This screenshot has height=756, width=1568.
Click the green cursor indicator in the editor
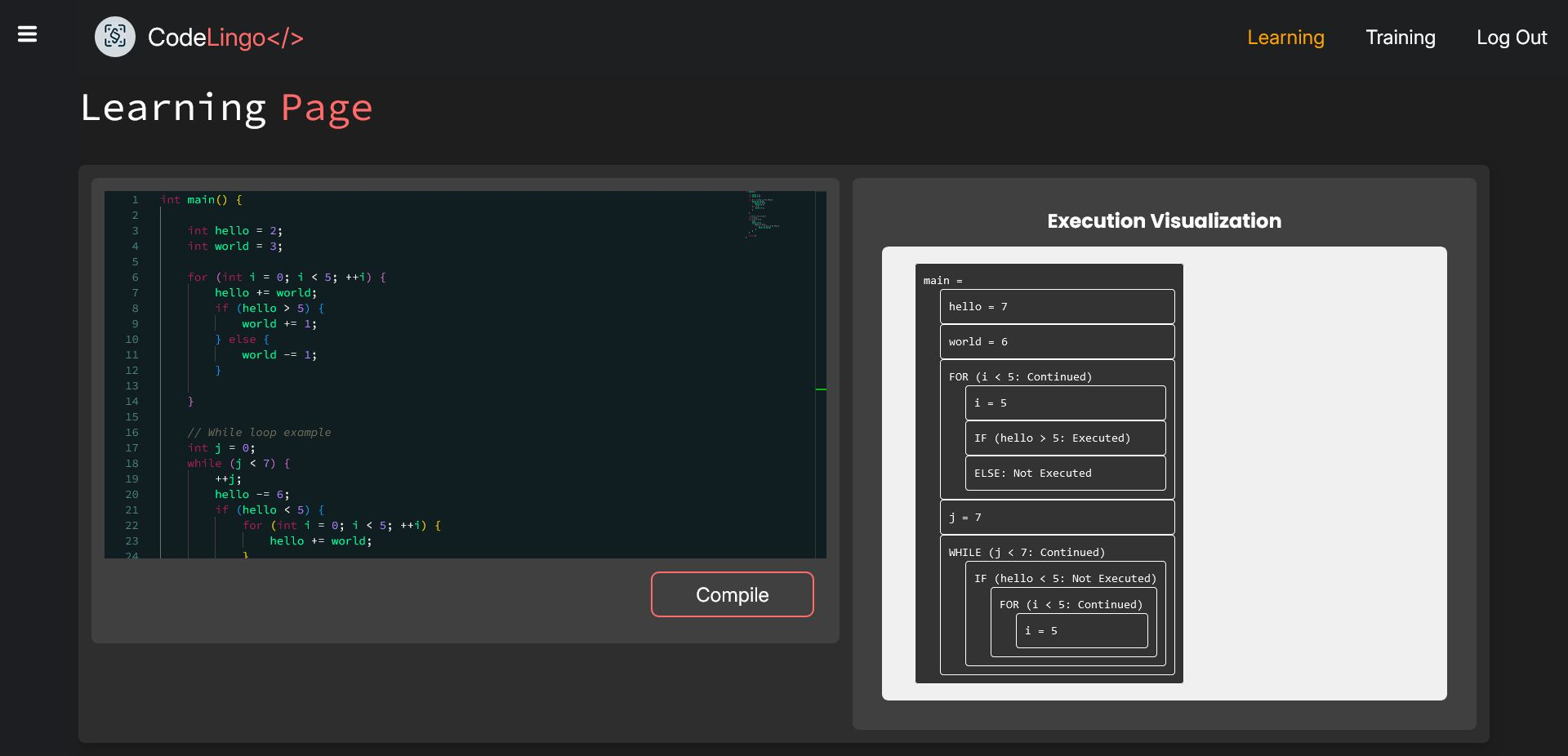[x=822, y=389]
